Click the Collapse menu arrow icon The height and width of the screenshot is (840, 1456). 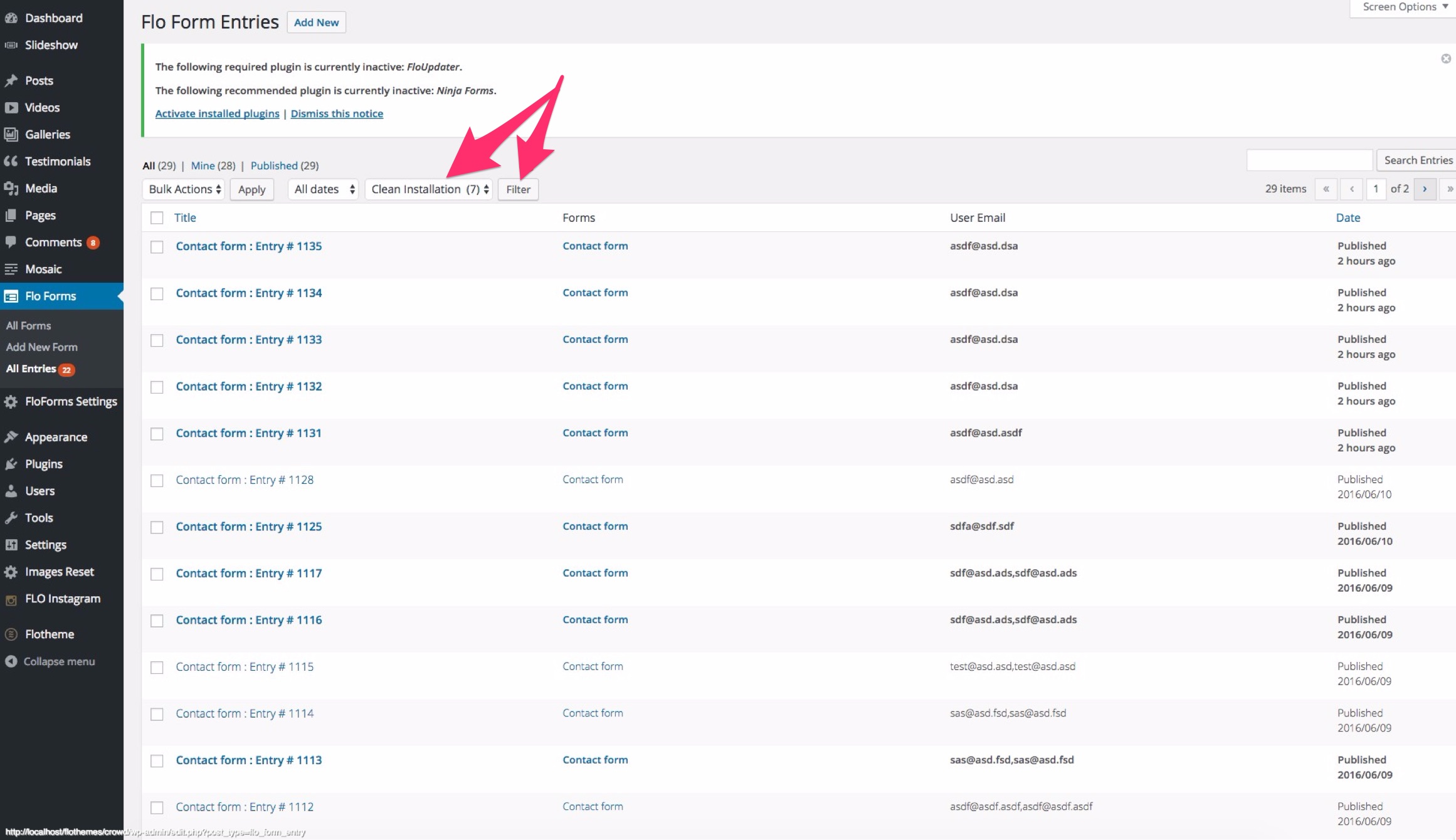point(11,661)
